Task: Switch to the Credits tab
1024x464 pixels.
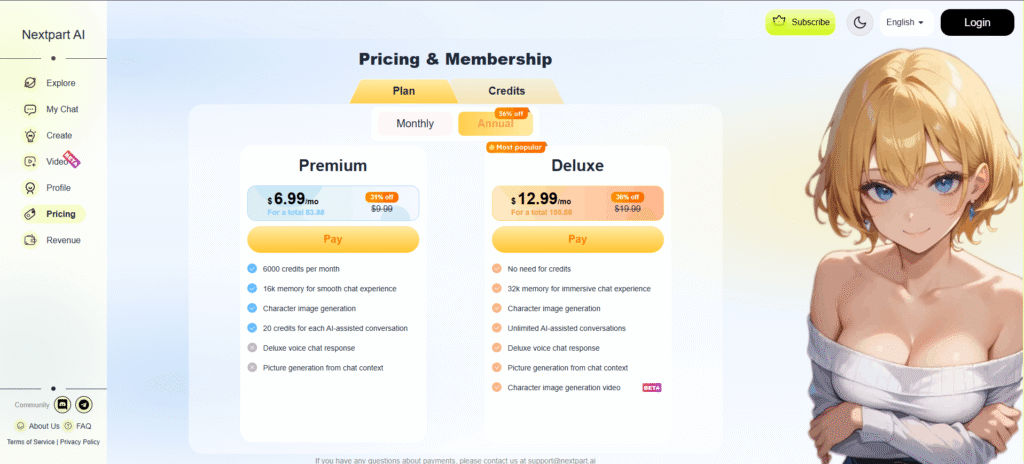Action: [507, 91]
